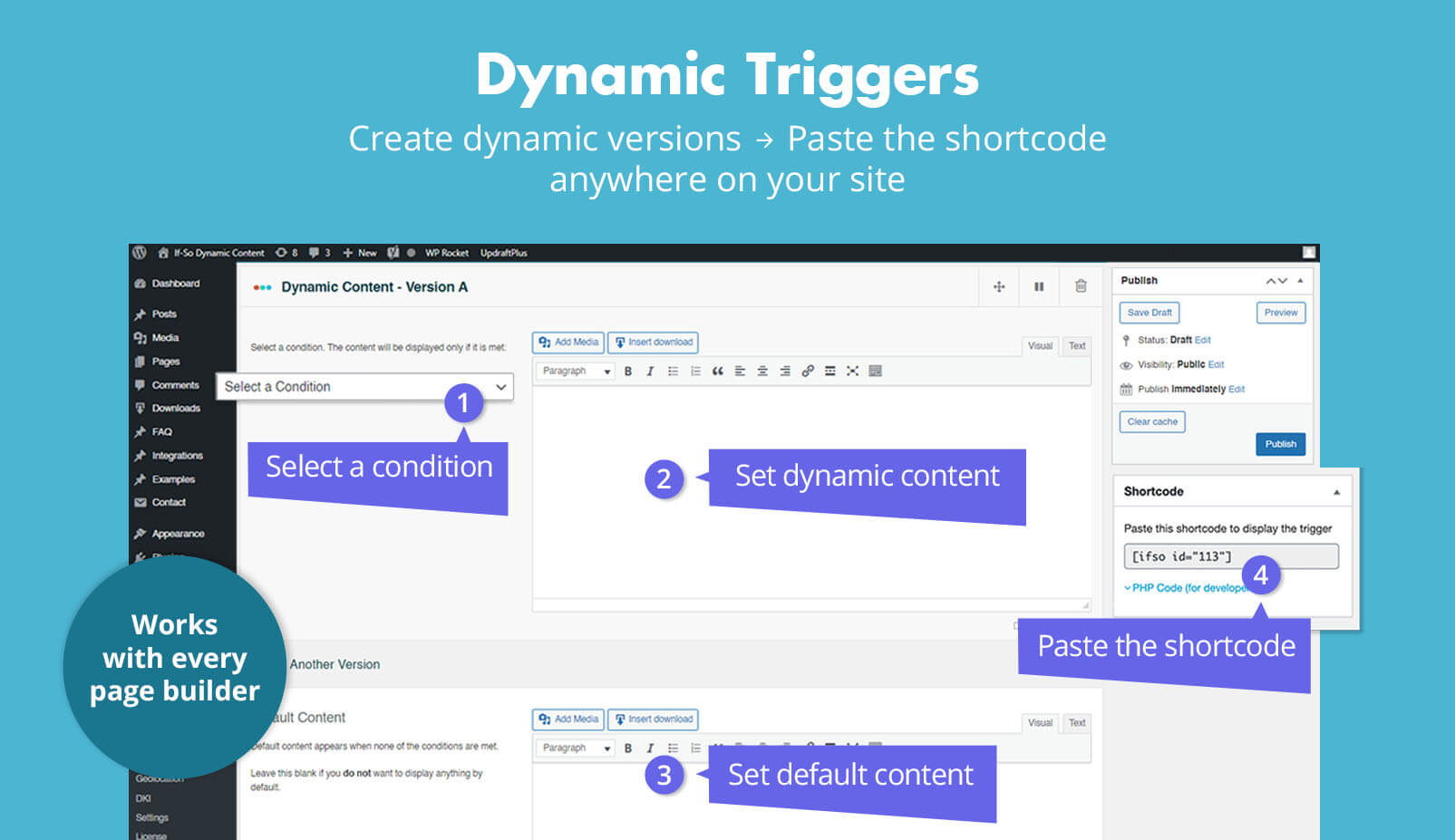Collapse the Publish panel
This screenshot has height=840, width=1455.
[x=1300, y=281]
